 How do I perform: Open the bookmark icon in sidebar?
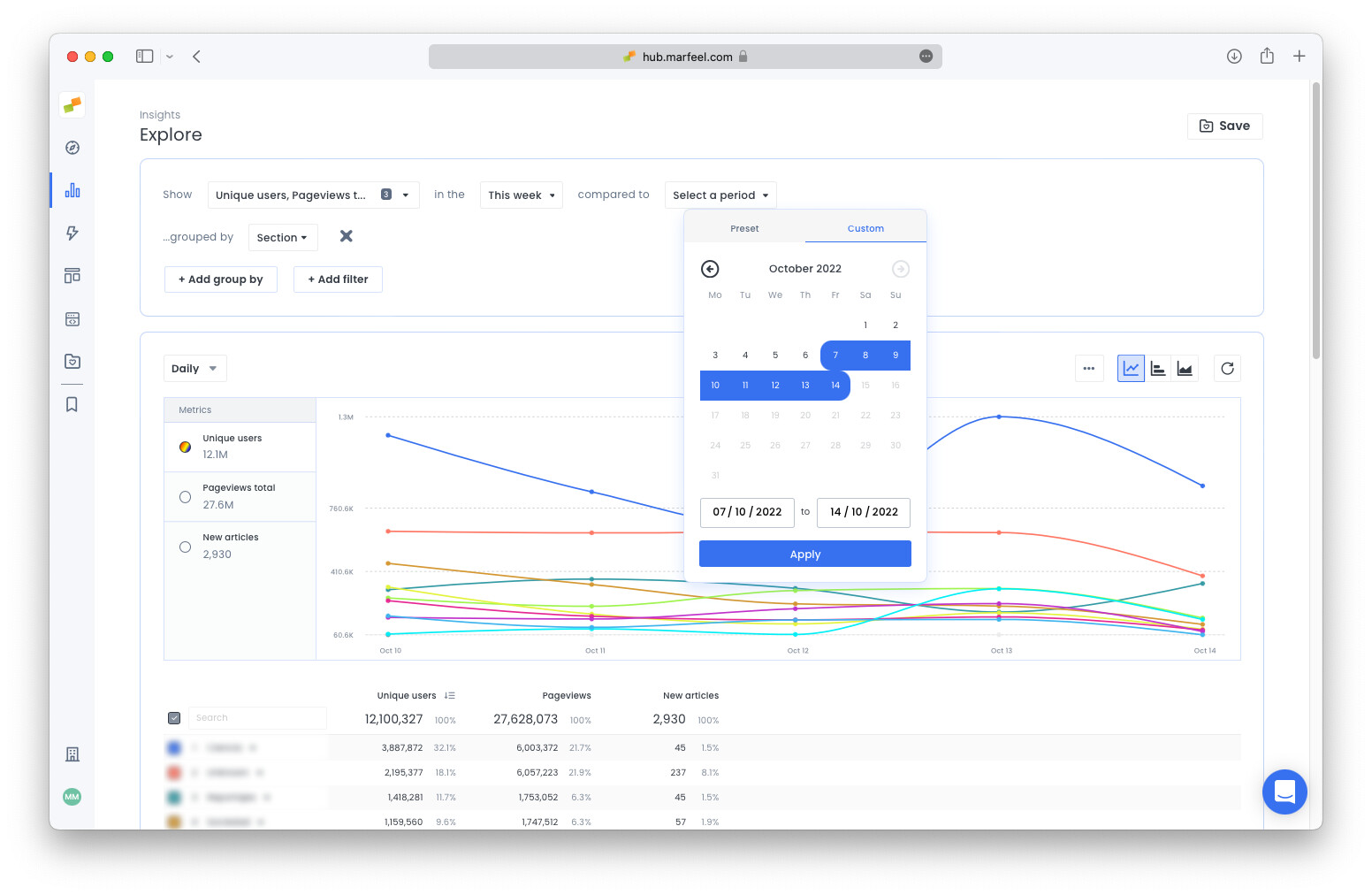pyautogui.click(x=72, y=404)
